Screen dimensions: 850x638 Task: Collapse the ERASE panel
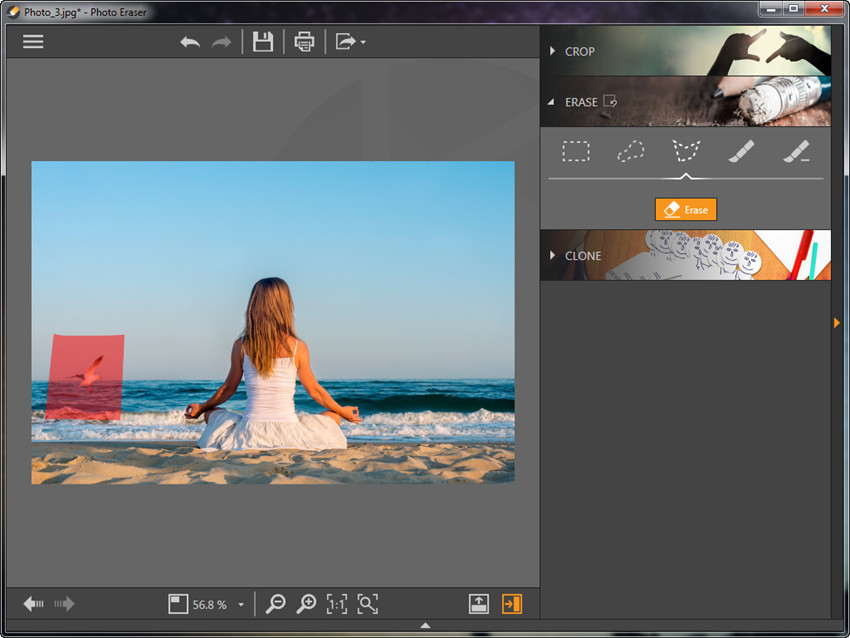click(551, 102)
